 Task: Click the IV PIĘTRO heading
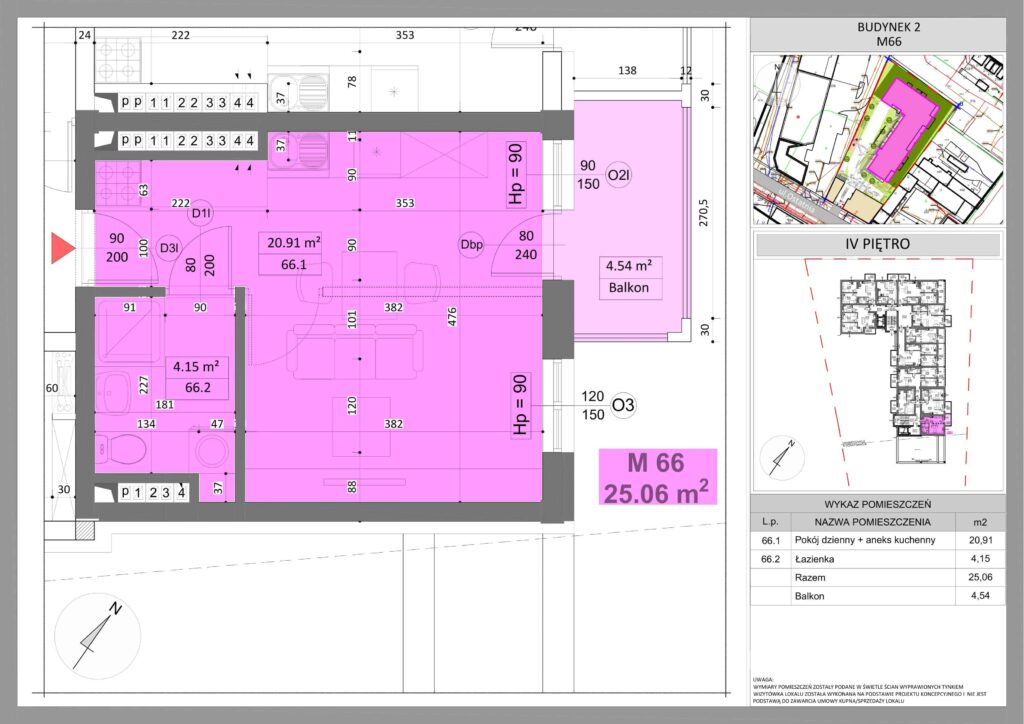click(877, 243)
